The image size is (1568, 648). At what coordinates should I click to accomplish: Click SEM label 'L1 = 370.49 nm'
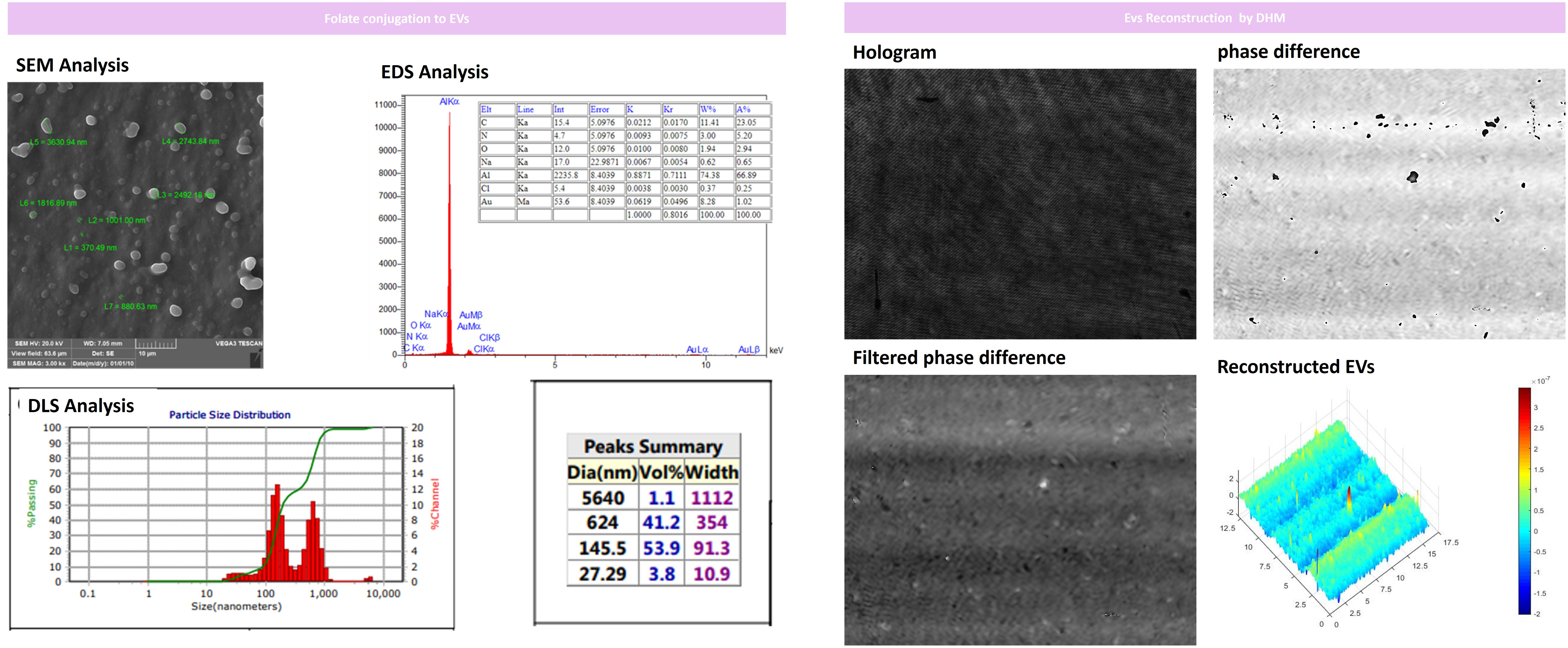(x=90, y=248)
